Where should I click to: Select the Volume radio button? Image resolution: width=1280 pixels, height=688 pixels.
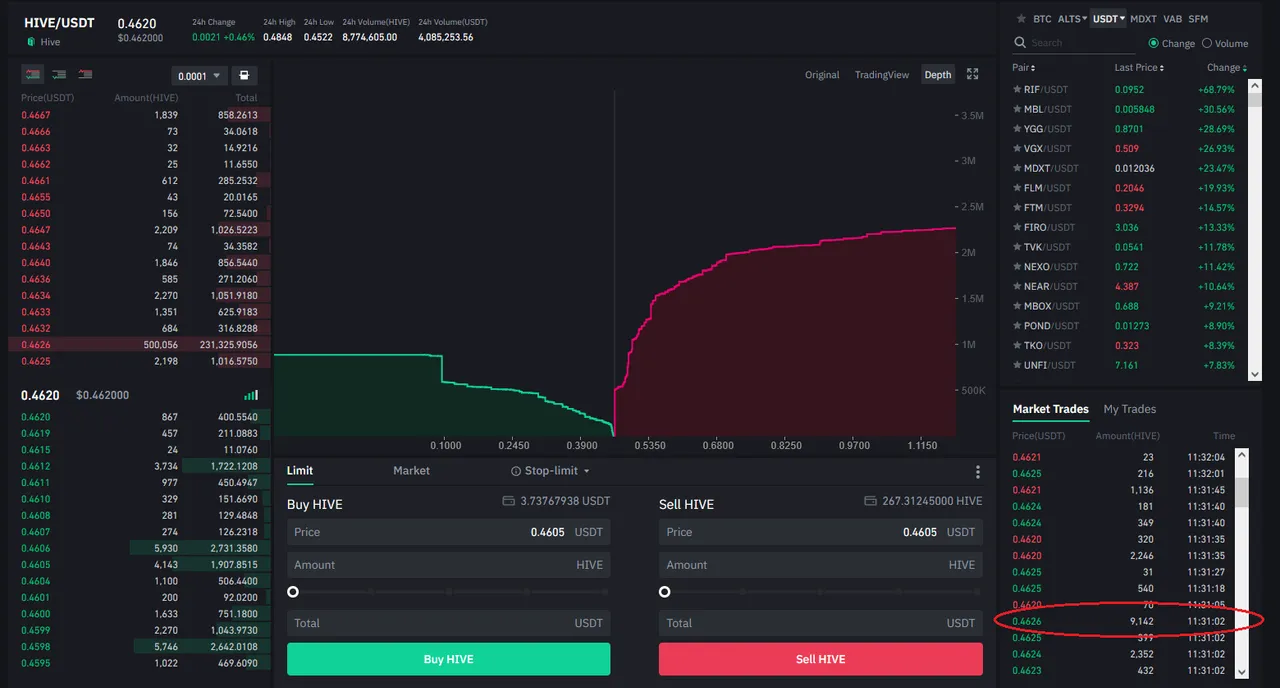pos(1207,43)
